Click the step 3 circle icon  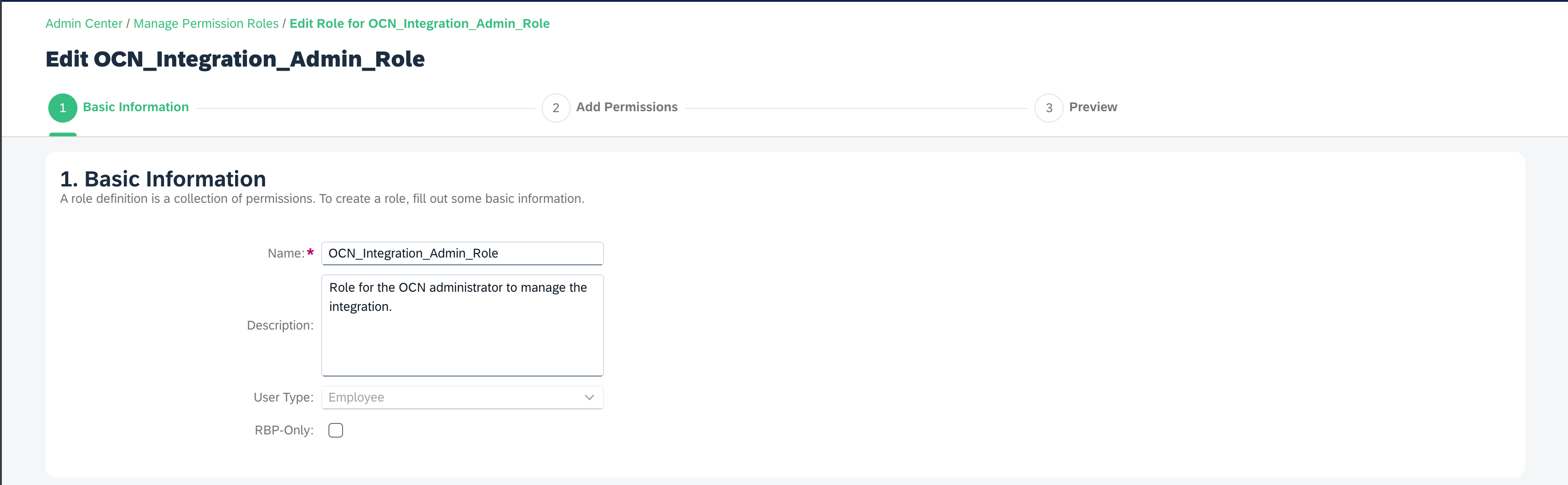coord(1049,108)
